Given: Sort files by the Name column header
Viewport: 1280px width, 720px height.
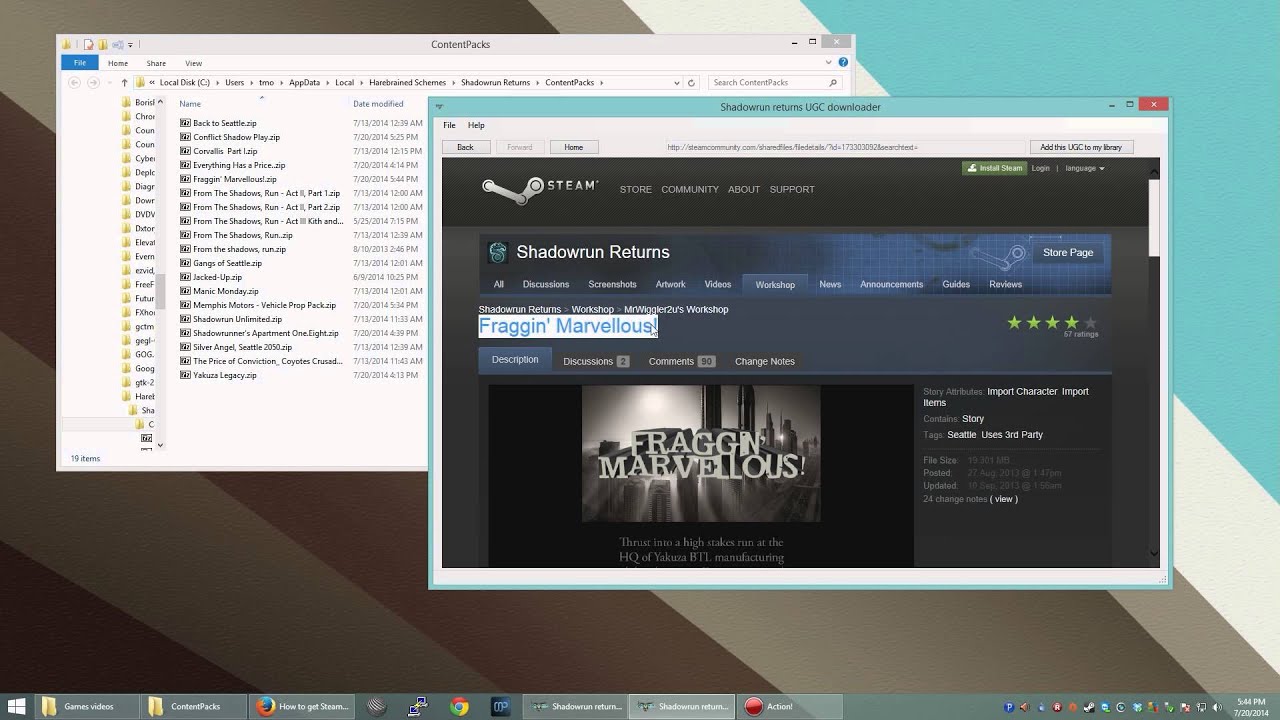Looking at the screenshot, I should click(x=190, y=104).
